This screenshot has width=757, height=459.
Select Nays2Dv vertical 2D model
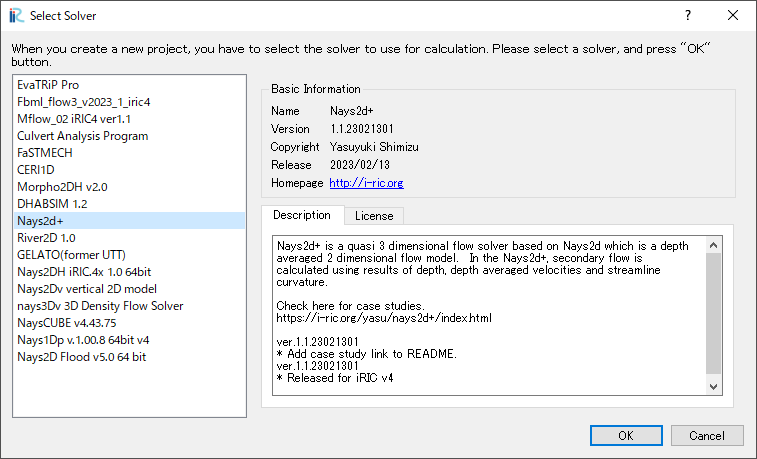(129, 289)
